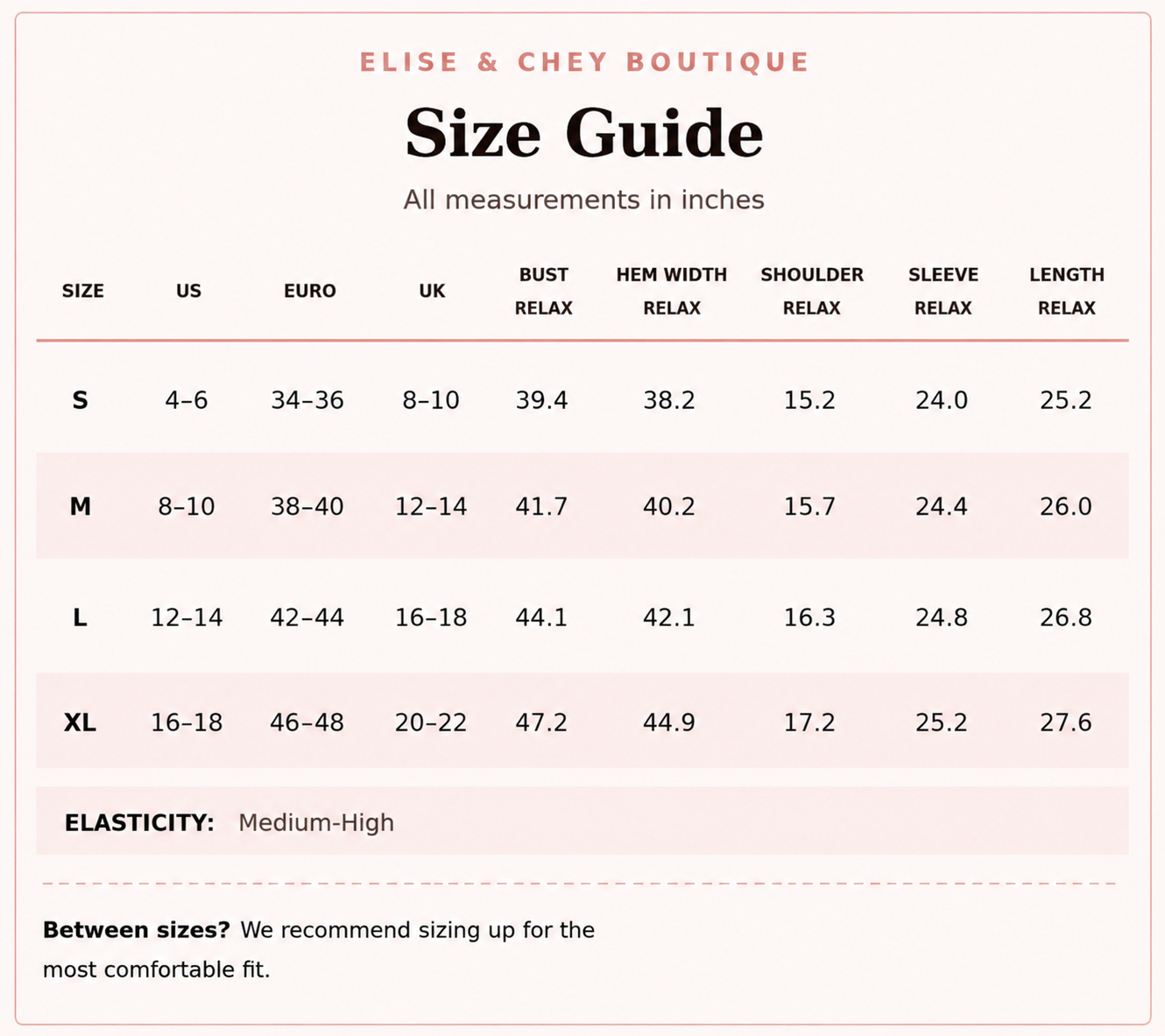Click the ELASTICITY label
This screenshot has height=1036, width=1165.
click(x=139, y=822)
